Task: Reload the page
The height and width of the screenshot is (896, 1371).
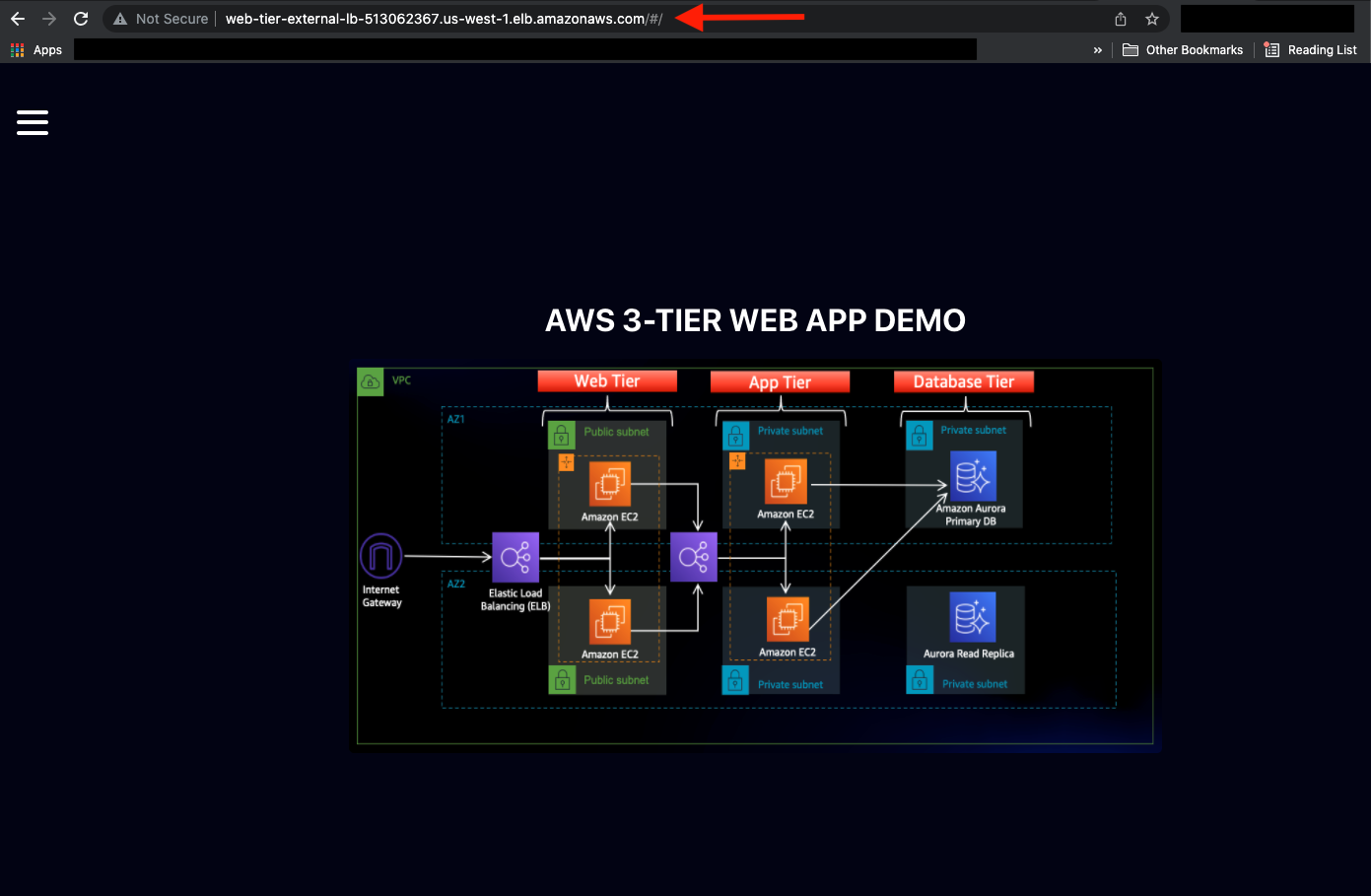Action: (81, 19)
